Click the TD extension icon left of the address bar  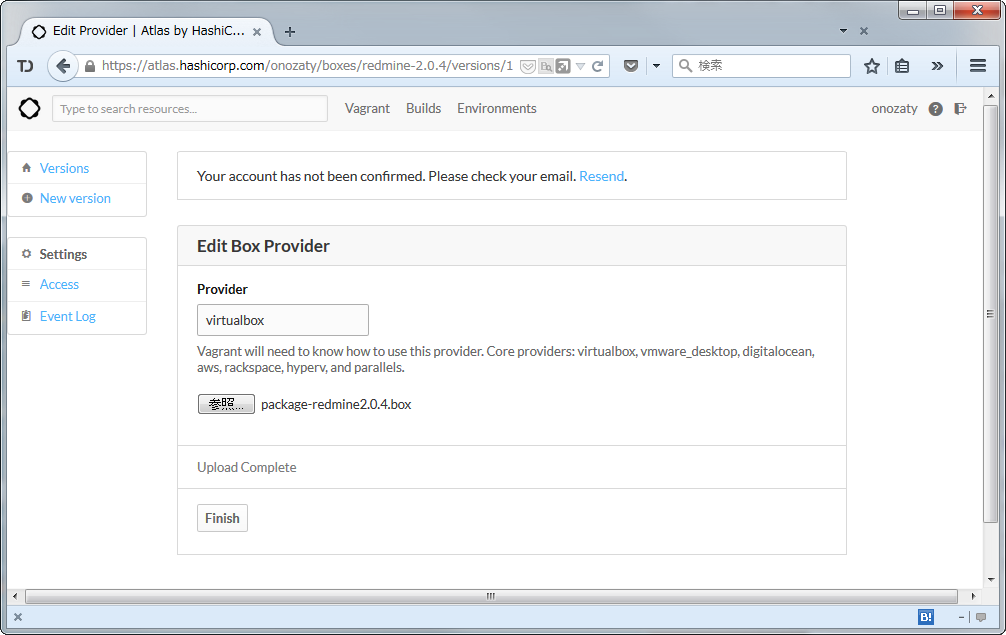[25, 66]
